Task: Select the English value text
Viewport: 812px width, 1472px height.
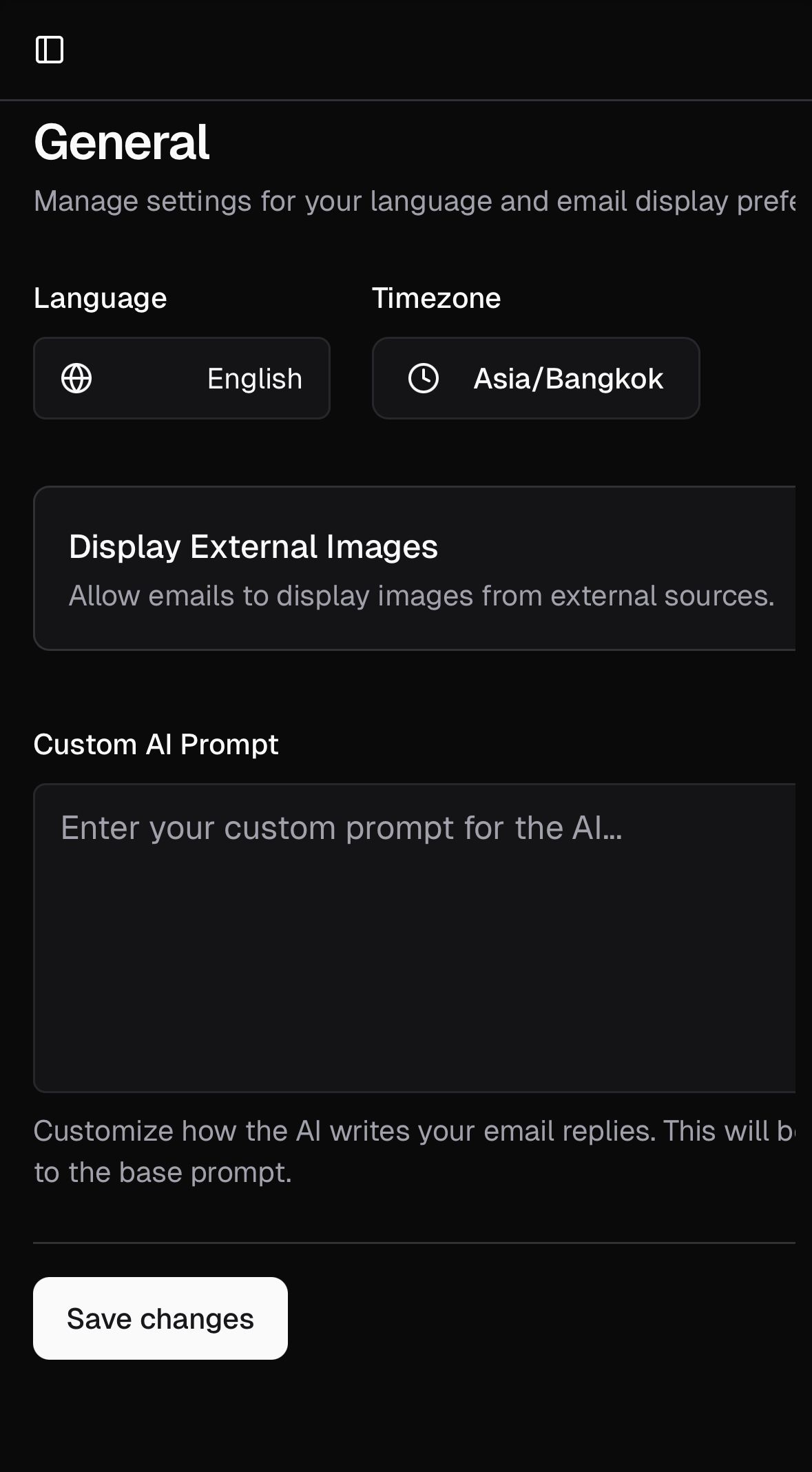Action: pos(255,379)
